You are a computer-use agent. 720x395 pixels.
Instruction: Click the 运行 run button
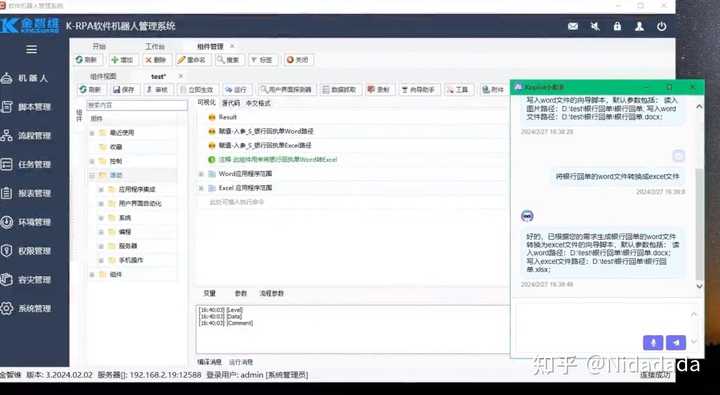[236, 90]
